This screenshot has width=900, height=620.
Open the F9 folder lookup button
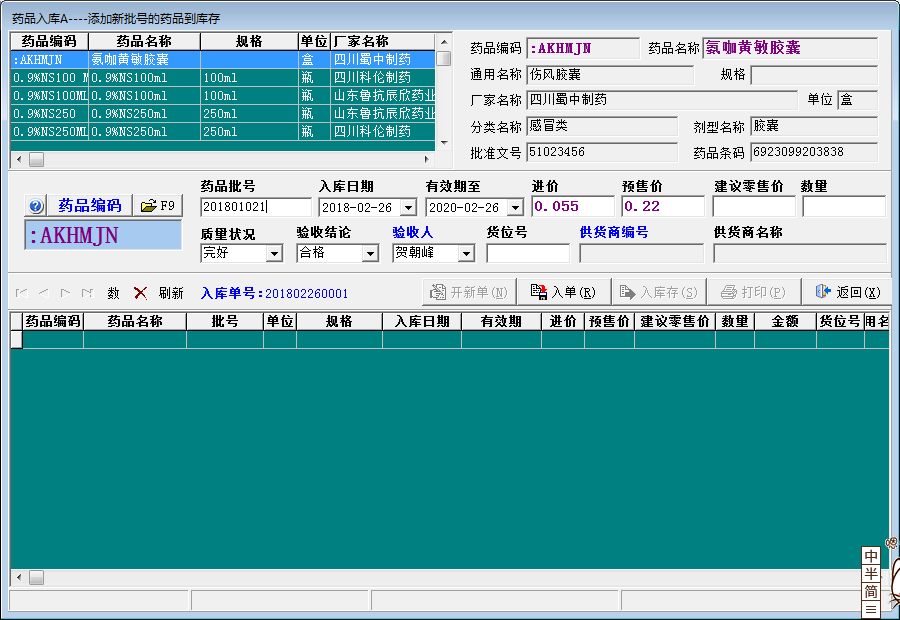(x=158, y=206)
